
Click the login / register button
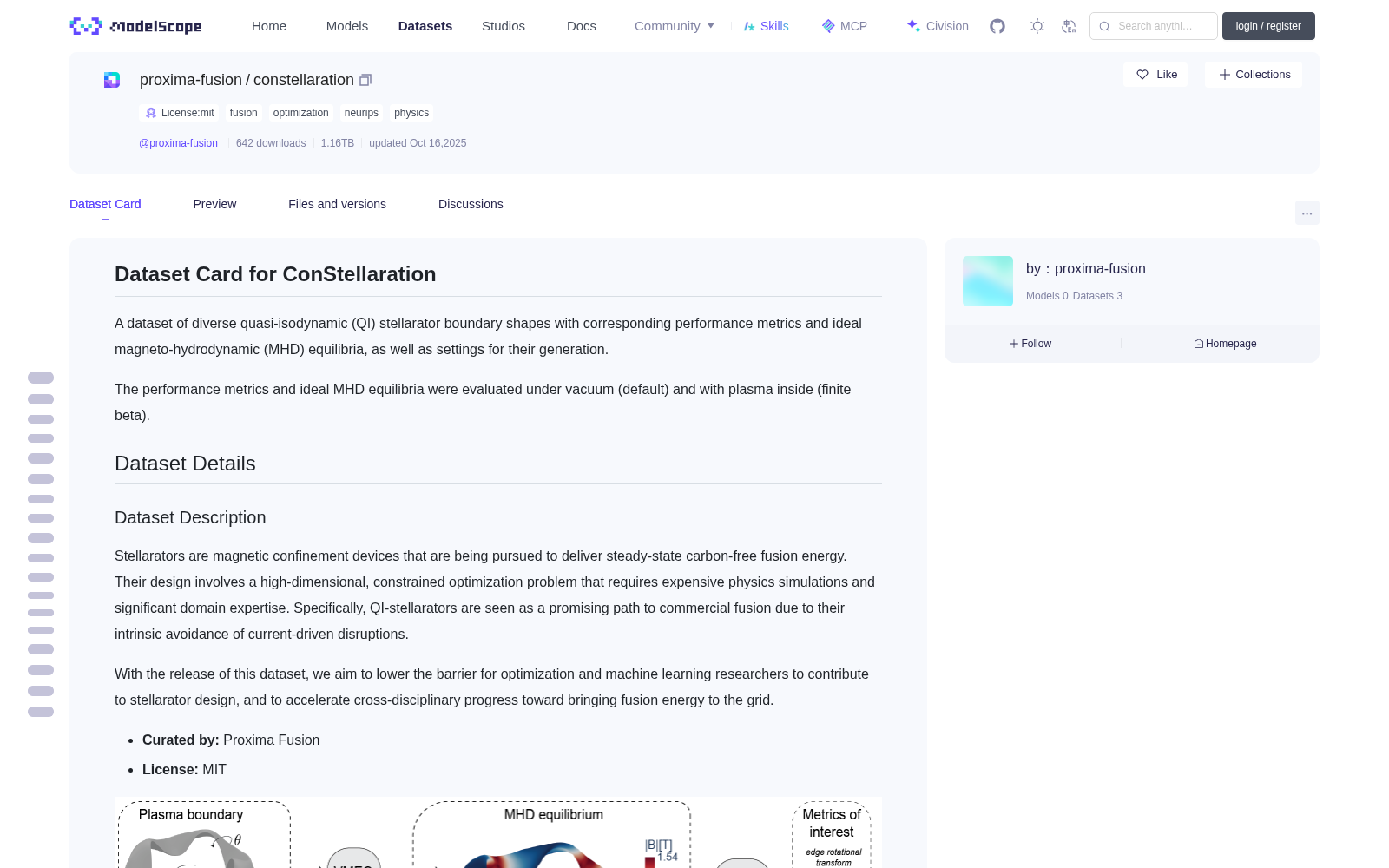1268,26
